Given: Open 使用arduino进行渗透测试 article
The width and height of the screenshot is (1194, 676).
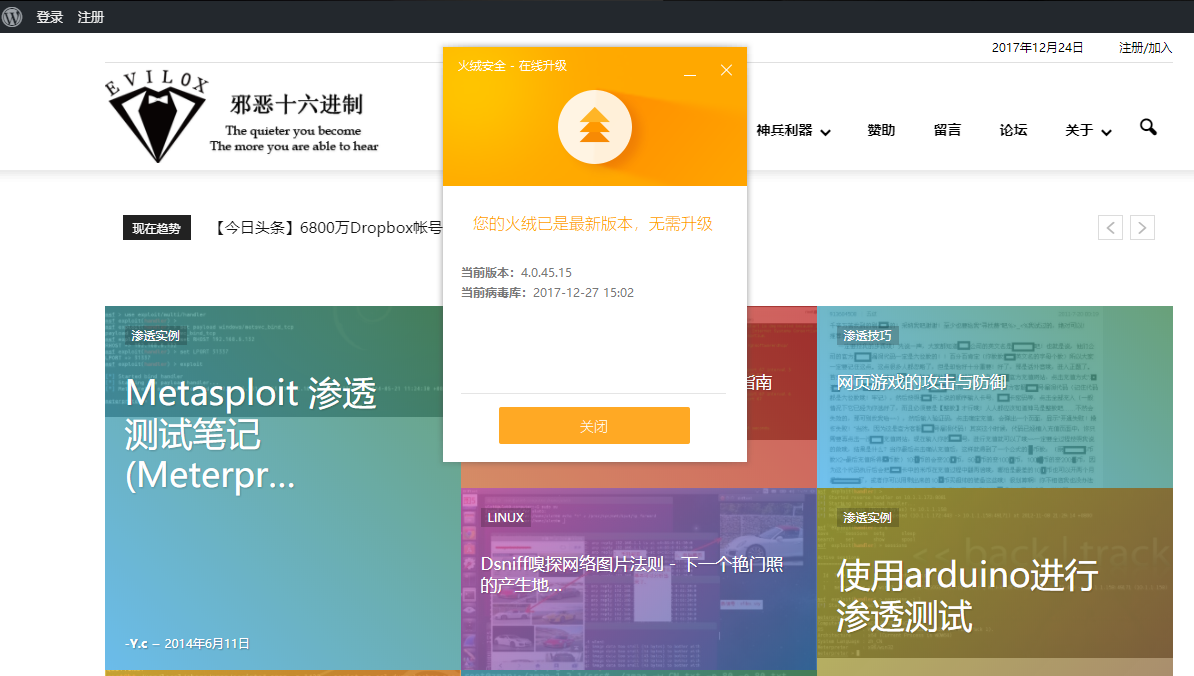Looking at the screenshot, I should (x=967, y=595).
